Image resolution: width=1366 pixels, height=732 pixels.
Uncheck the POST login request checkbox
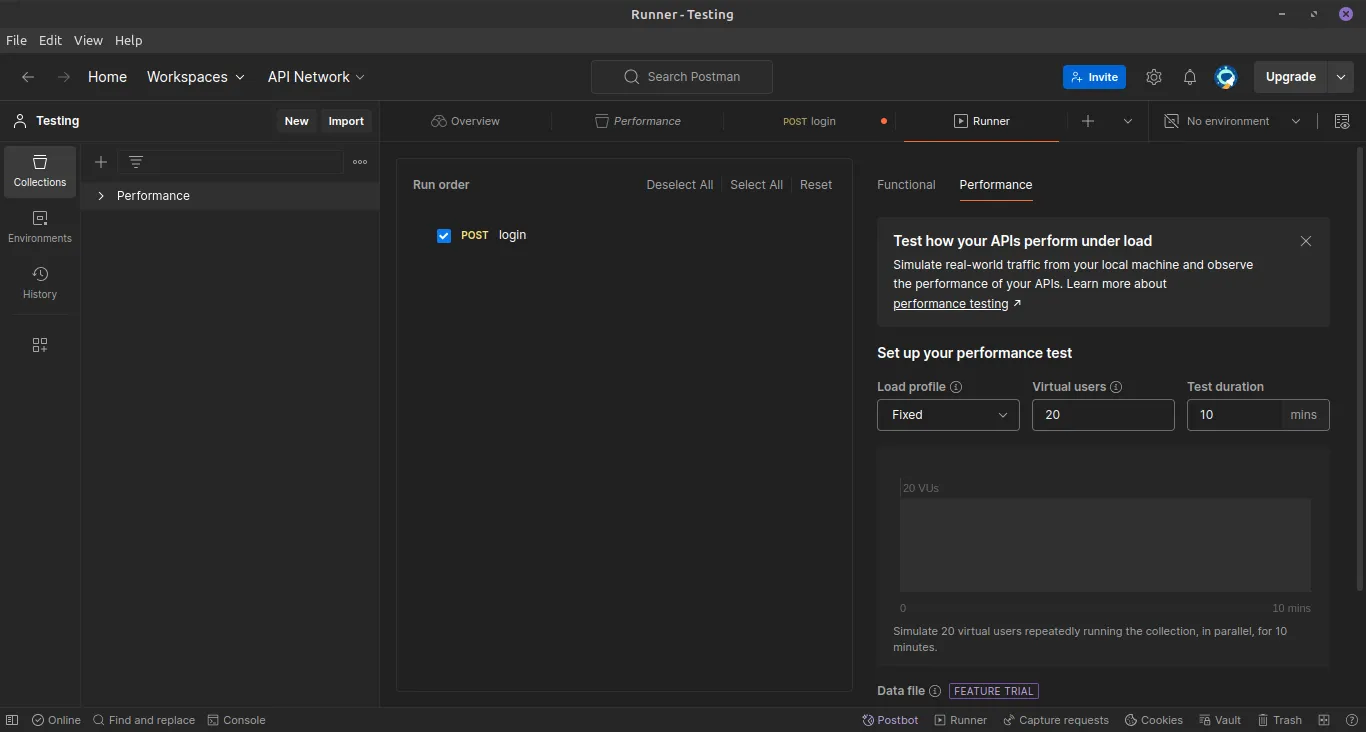coord(444,236)
